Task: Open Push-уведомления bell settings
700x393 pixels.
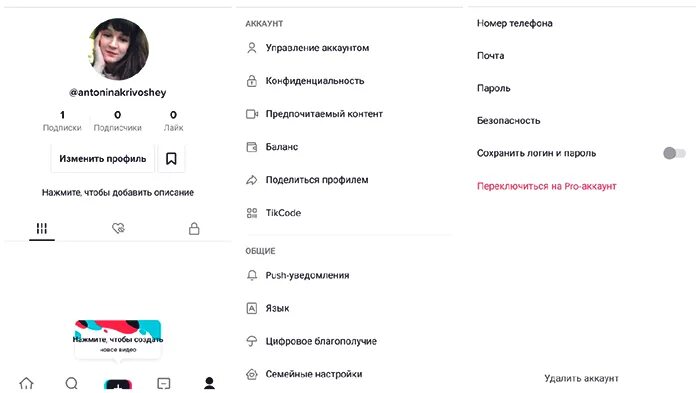Action: pyautogui.click(x=348, y=275)
